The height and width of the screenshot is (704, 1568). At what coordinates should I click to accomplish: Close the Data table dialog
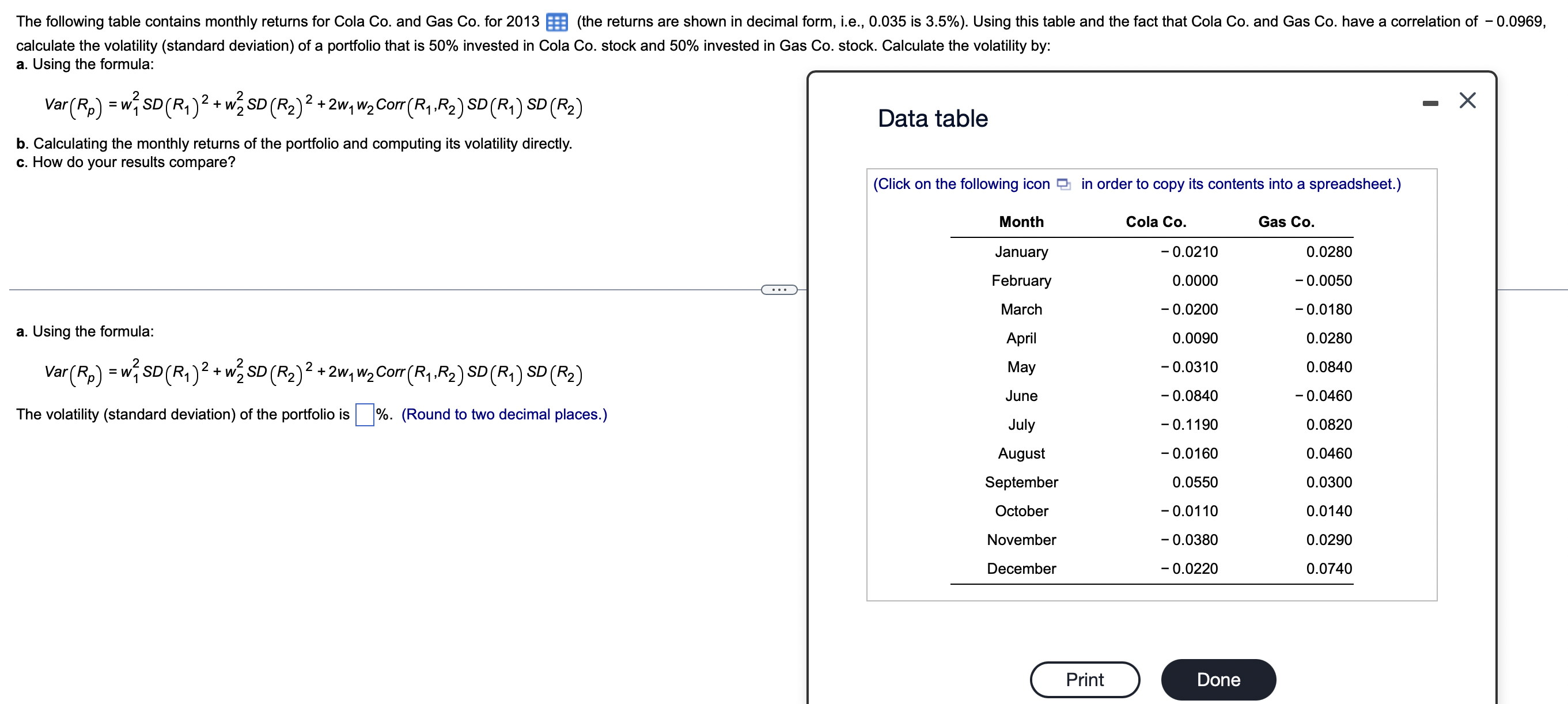pyautogui.click(x=1467, y=100)
